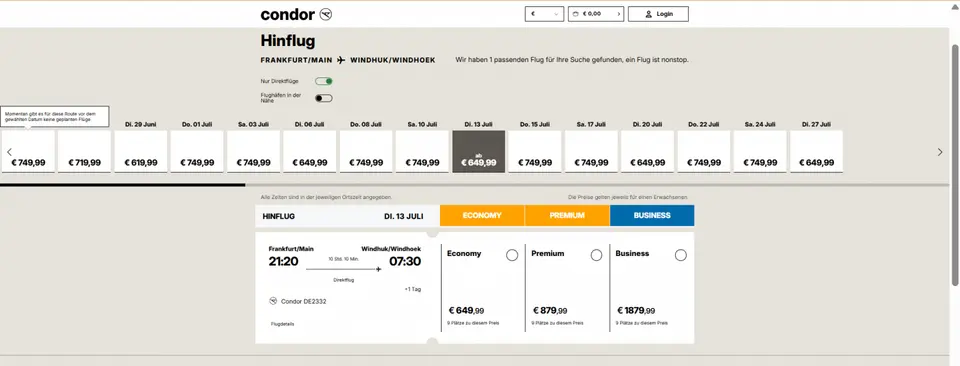This screenshot has height=366, width=960.
Task: Open the Euro currency dropdown
Action: (x=544, y=14)
